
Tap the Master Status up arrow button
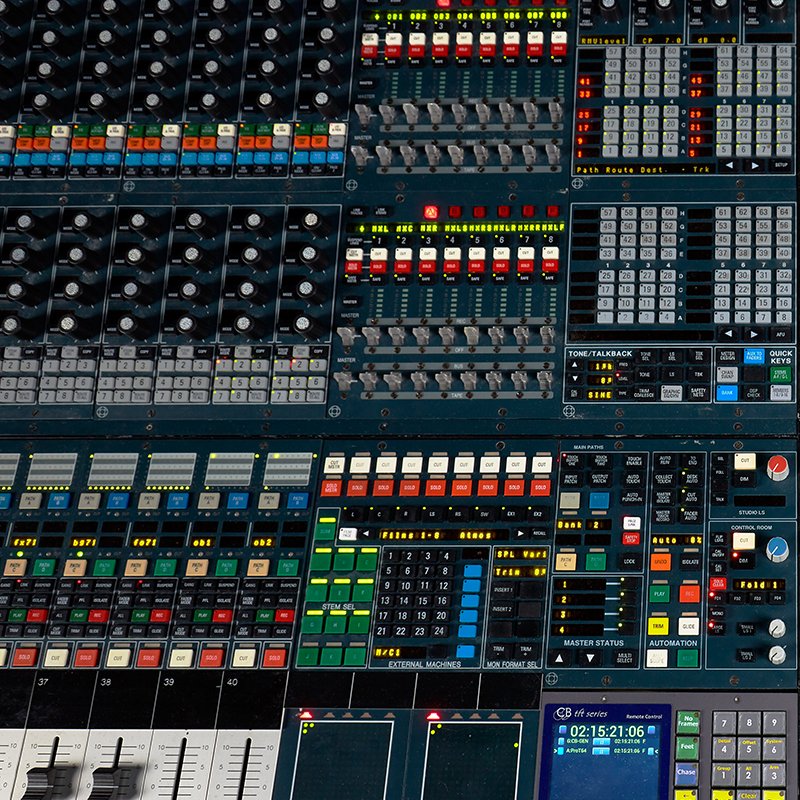pos(559,658)
